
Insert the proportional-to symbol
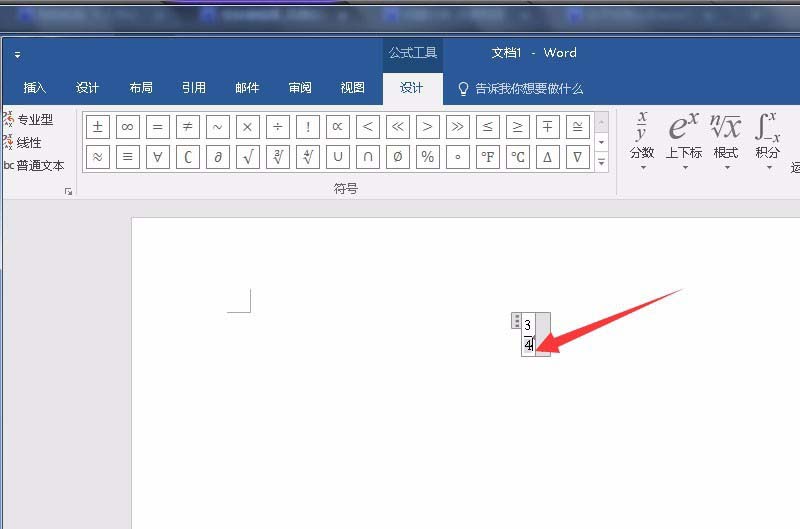click(338, 127)
